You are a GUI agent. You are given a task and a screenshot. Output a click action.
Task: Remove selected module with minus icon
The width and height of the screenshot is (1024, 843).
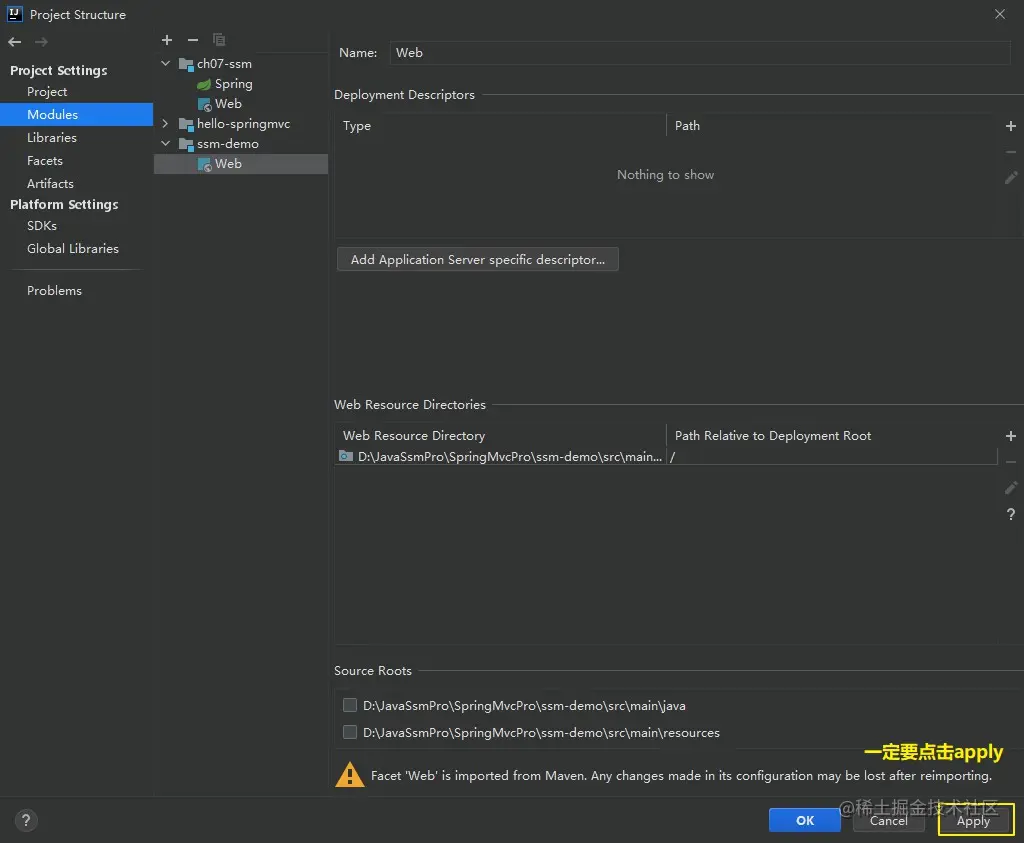(x=193, y=40)
